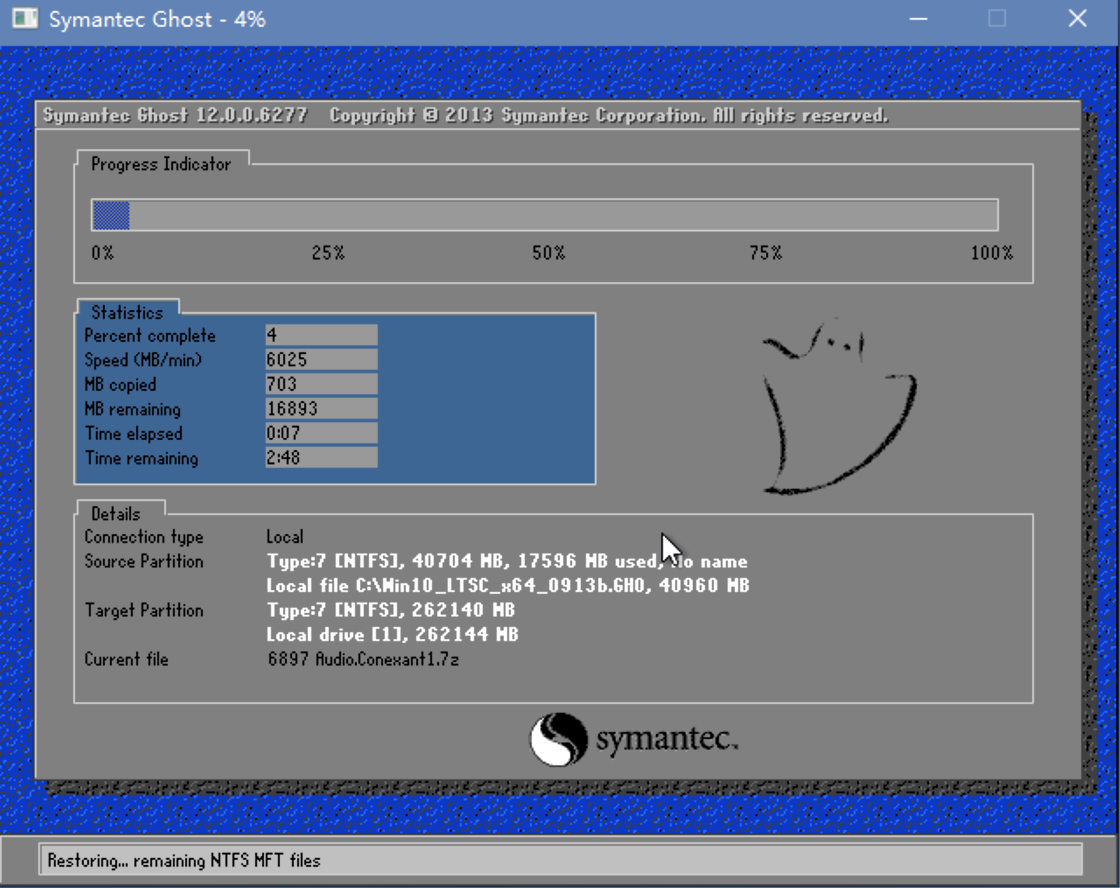
Task: Select the Statistics tab label
Action: click(127, 312)
